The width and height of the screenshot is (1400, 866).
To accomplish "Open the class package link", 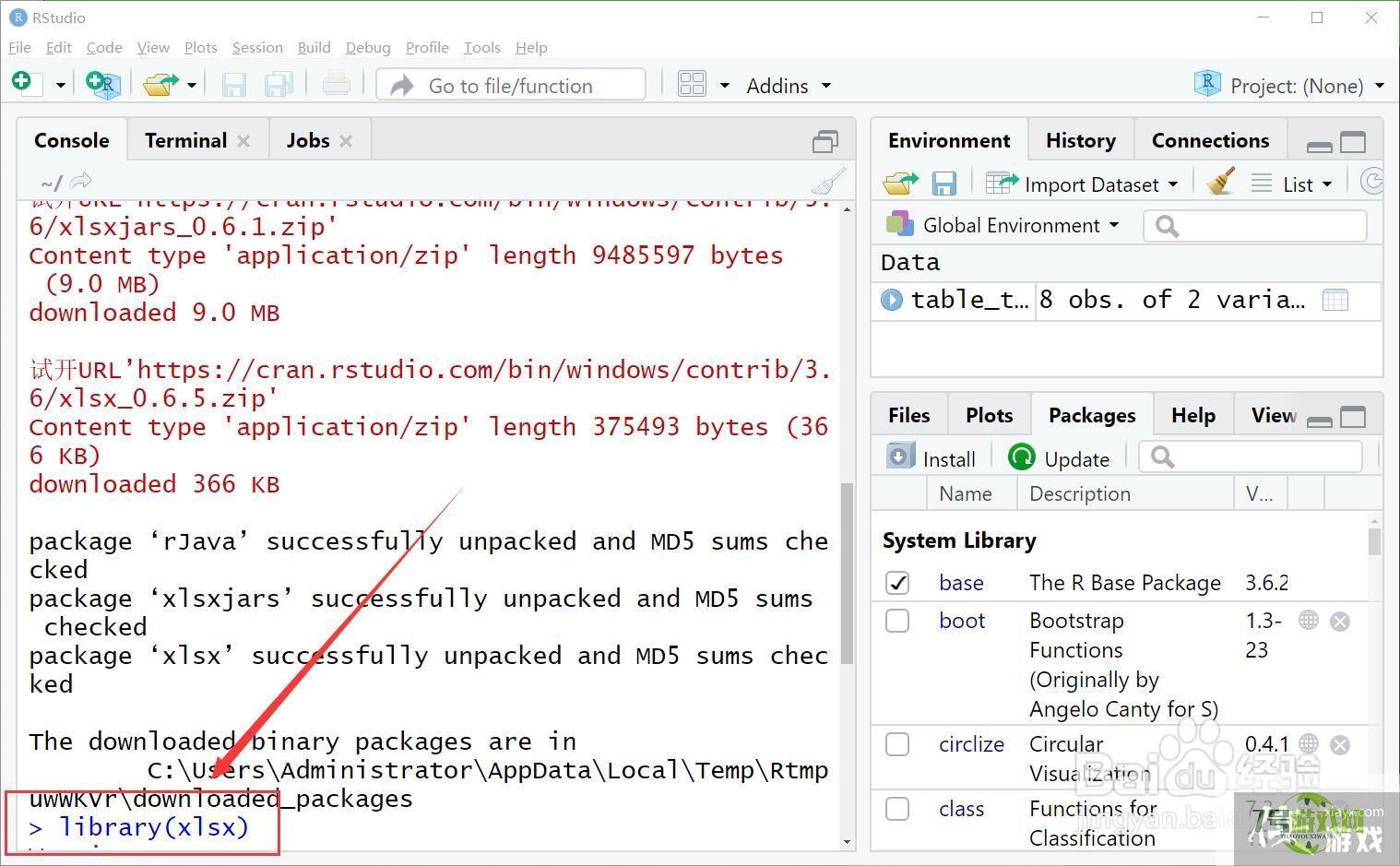I will coord(961,809).
